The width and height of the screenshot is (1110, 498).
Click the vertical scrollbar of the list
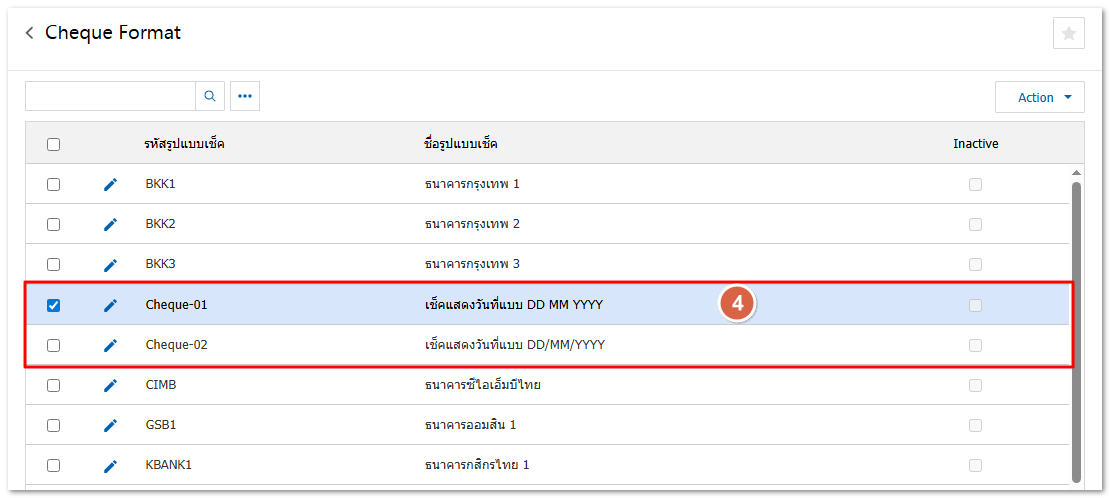pos(1076,330)
